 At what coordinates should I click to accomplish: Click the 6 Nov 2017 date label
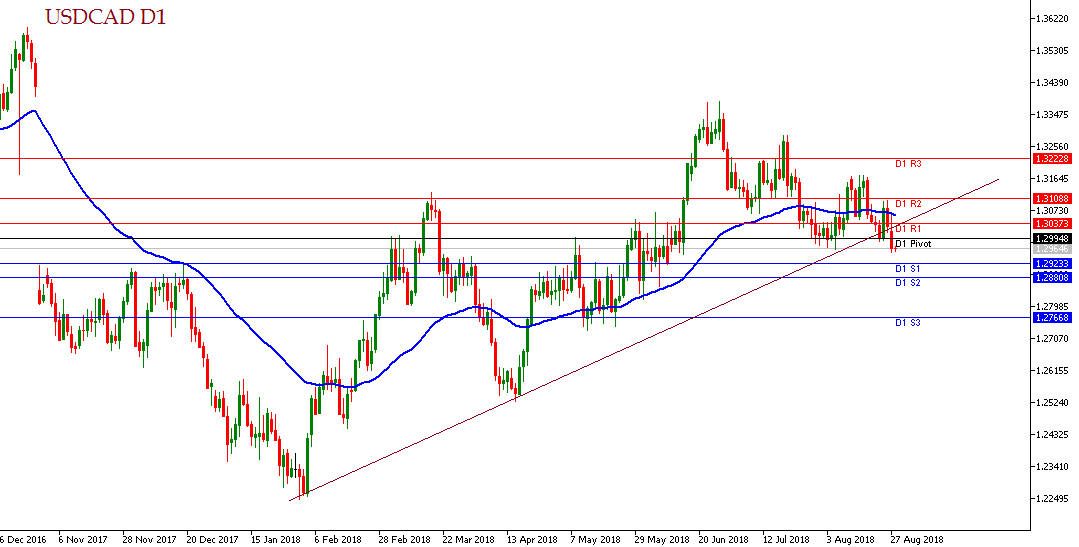coord(84,539)
